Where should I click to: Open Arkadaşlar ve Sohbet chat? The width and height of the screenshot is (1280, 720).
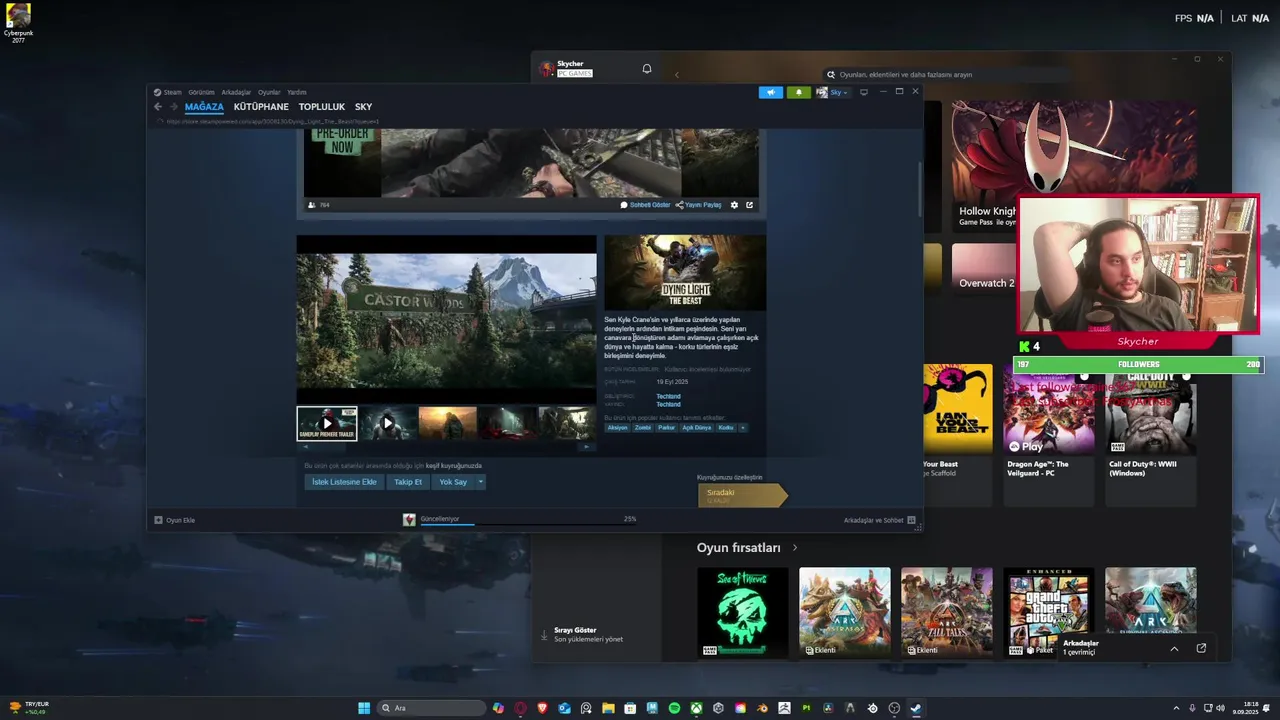880,520
